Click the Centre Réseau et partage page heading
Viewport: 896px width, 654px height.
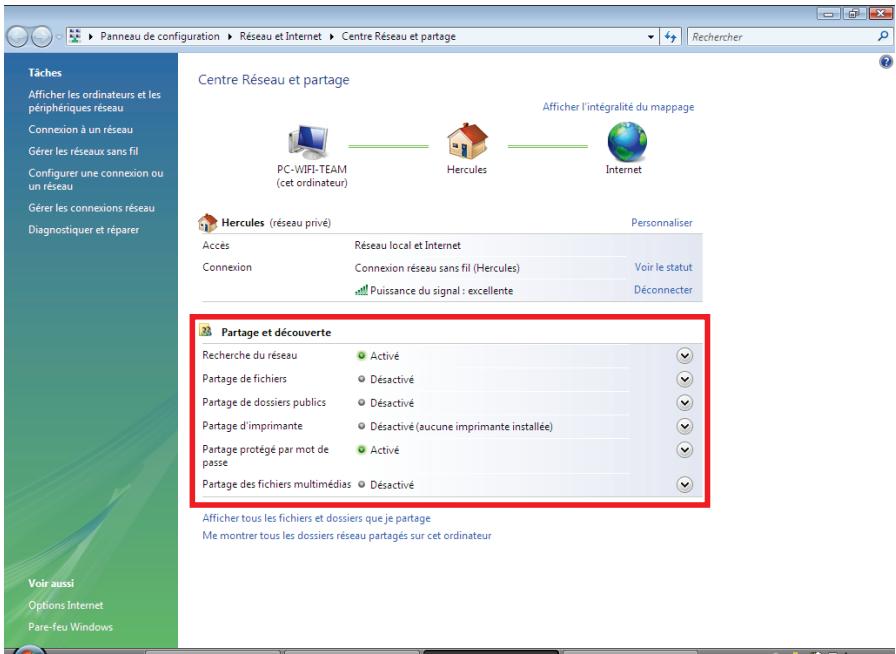click(274, 79)
